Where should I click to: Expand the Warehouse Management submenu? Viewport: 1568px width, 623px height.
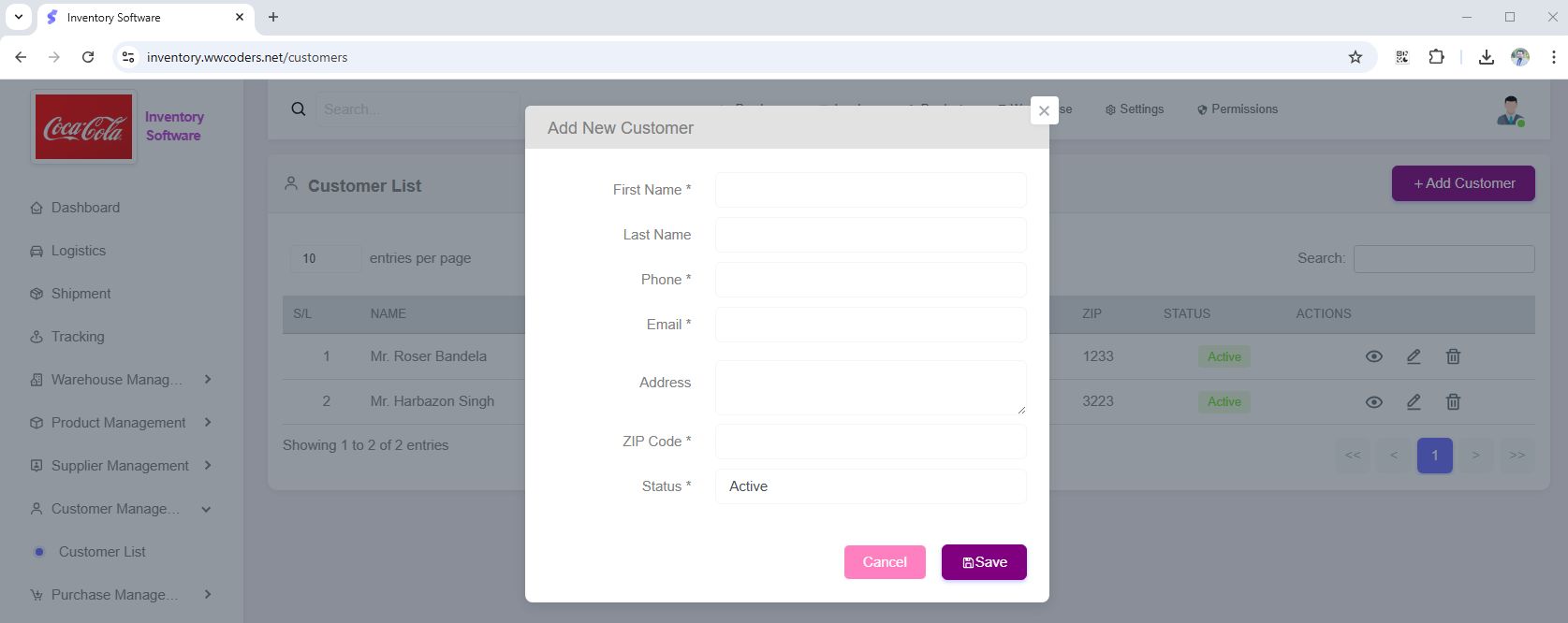pyautogui.click(x=120, y=380)
